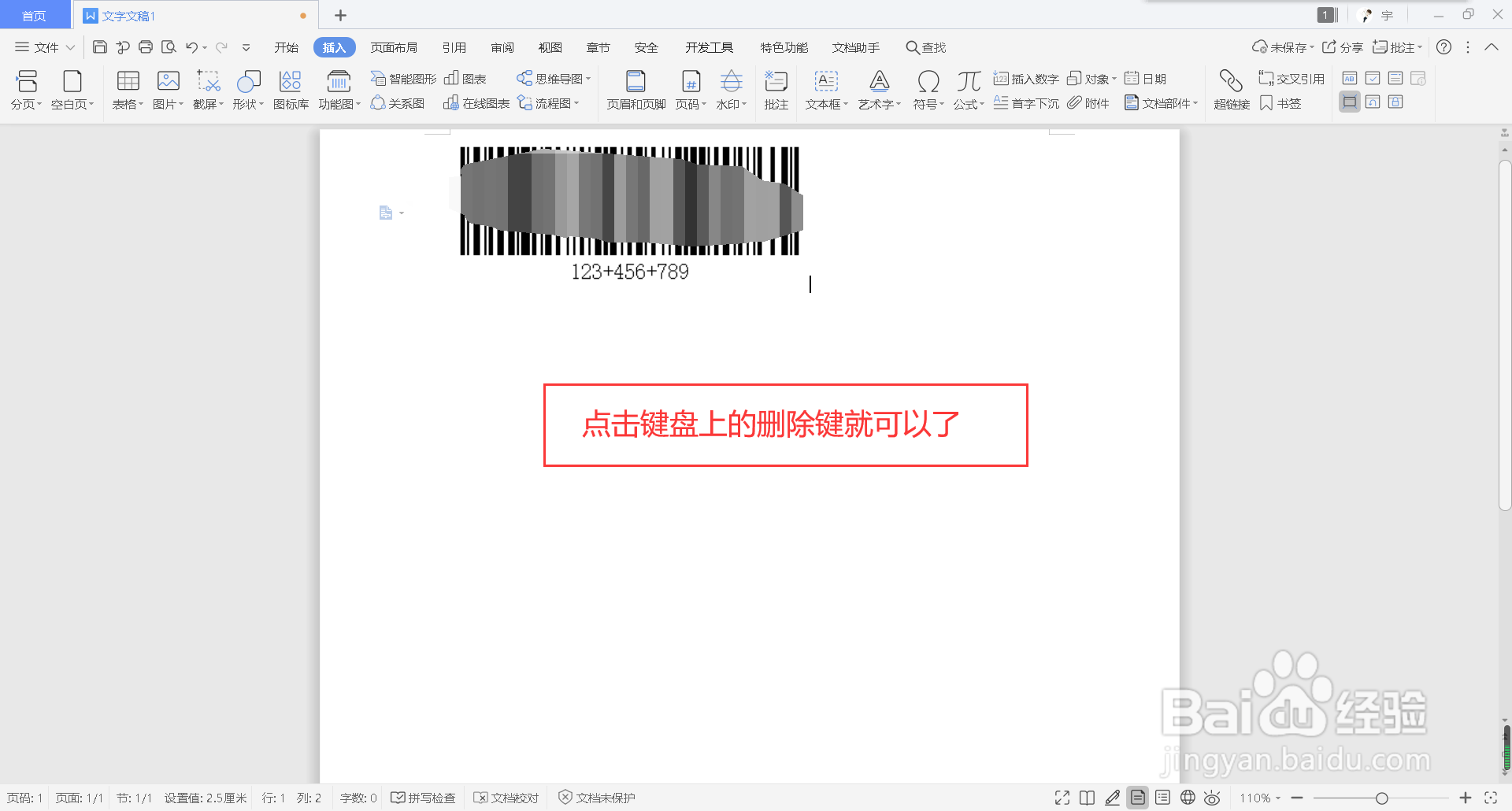The height and width of the screenshot is (811, 1512).
Task: Enable eye protection mode icon
Action: (x=1213, y=798)
